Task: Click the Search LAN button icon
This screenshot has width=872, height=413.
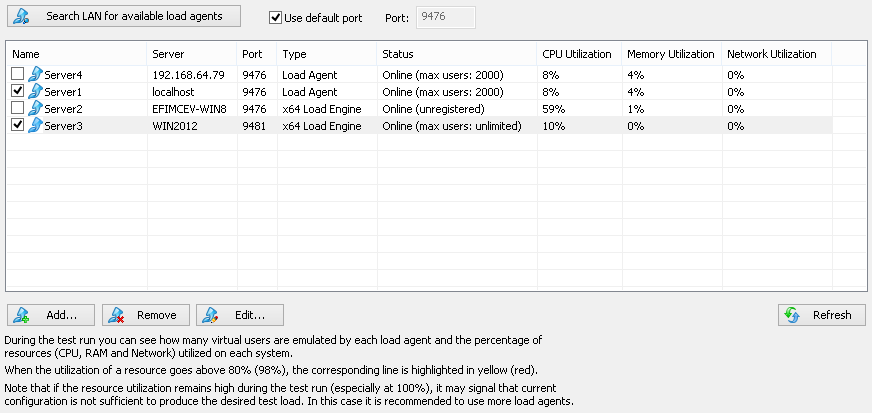Action: (x=21, y=17)
